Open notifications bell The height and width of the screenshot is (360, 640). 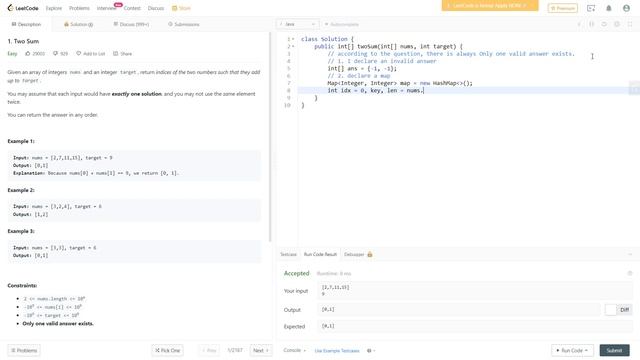609,8
